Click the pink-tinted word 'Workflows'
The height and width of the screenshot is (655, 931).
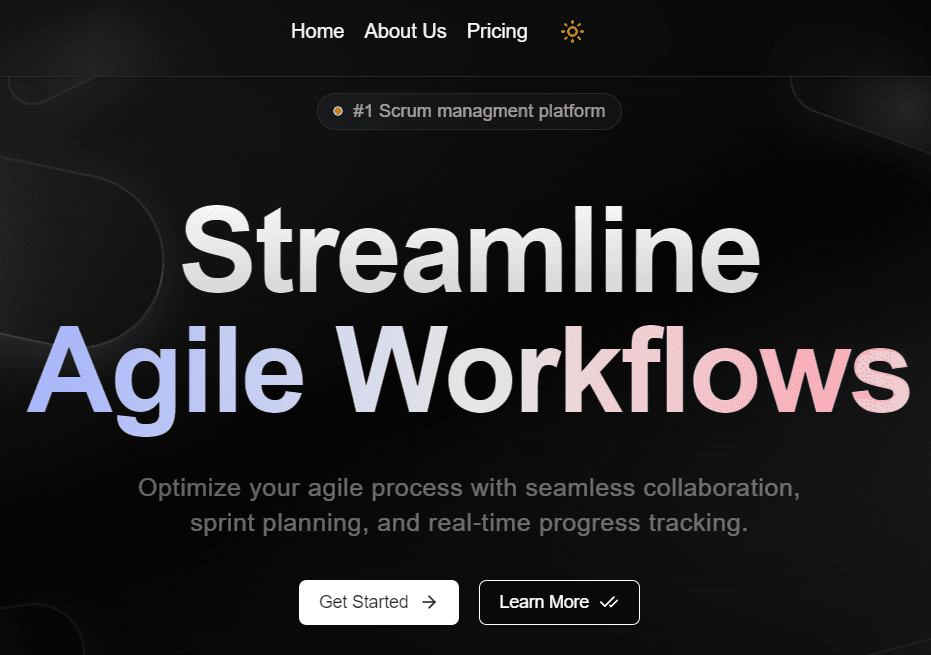click(622, 371)
